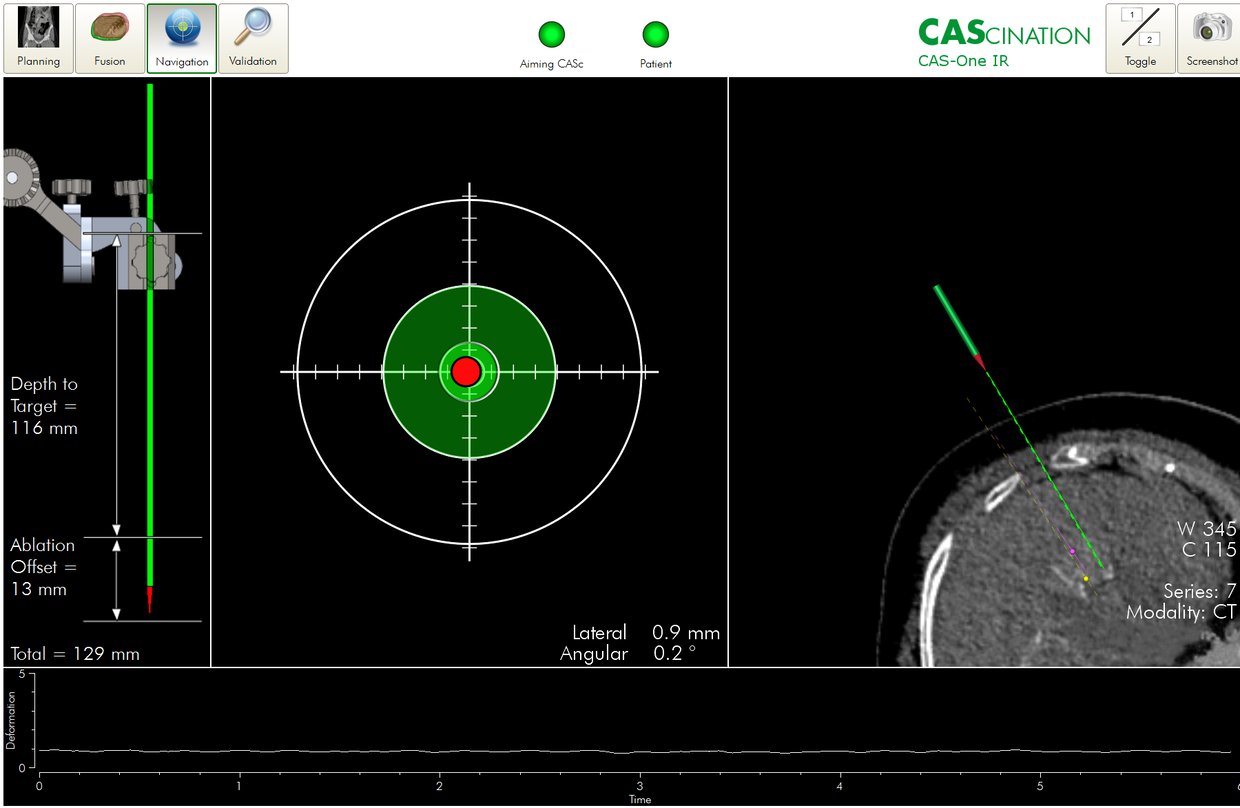Select the Navigation step
The width and height of the screenshot is (1240, 808).
[x=182, y=38]
